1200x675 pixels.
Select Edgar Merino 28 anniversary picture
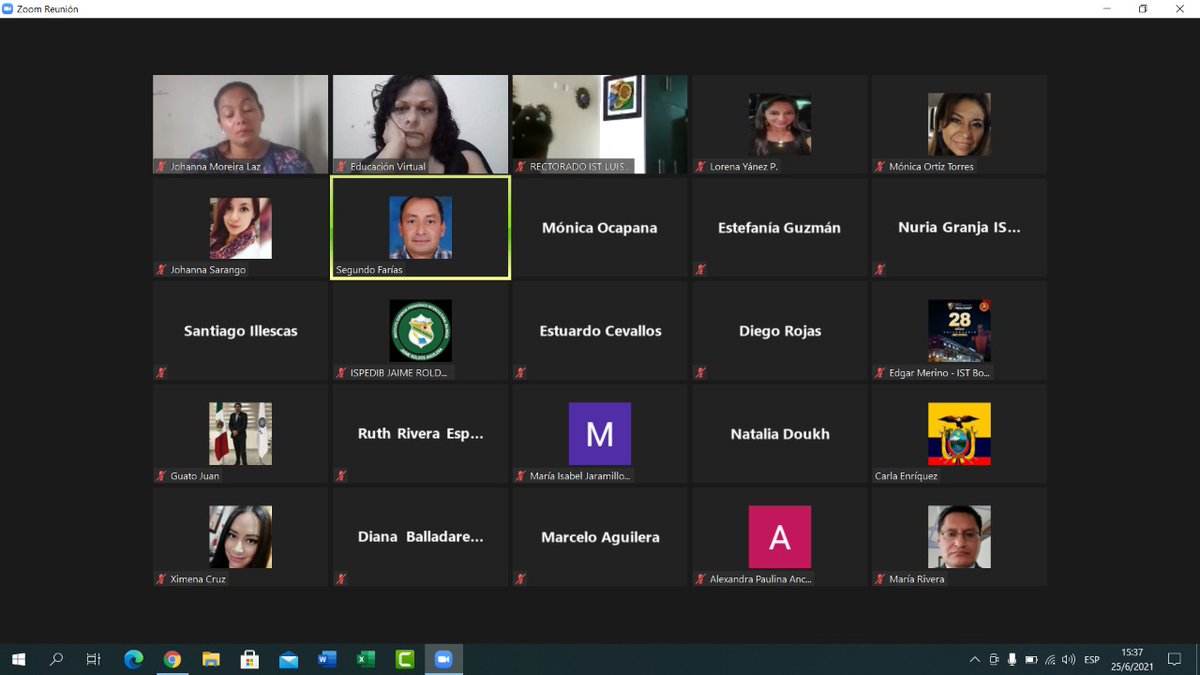960,331
